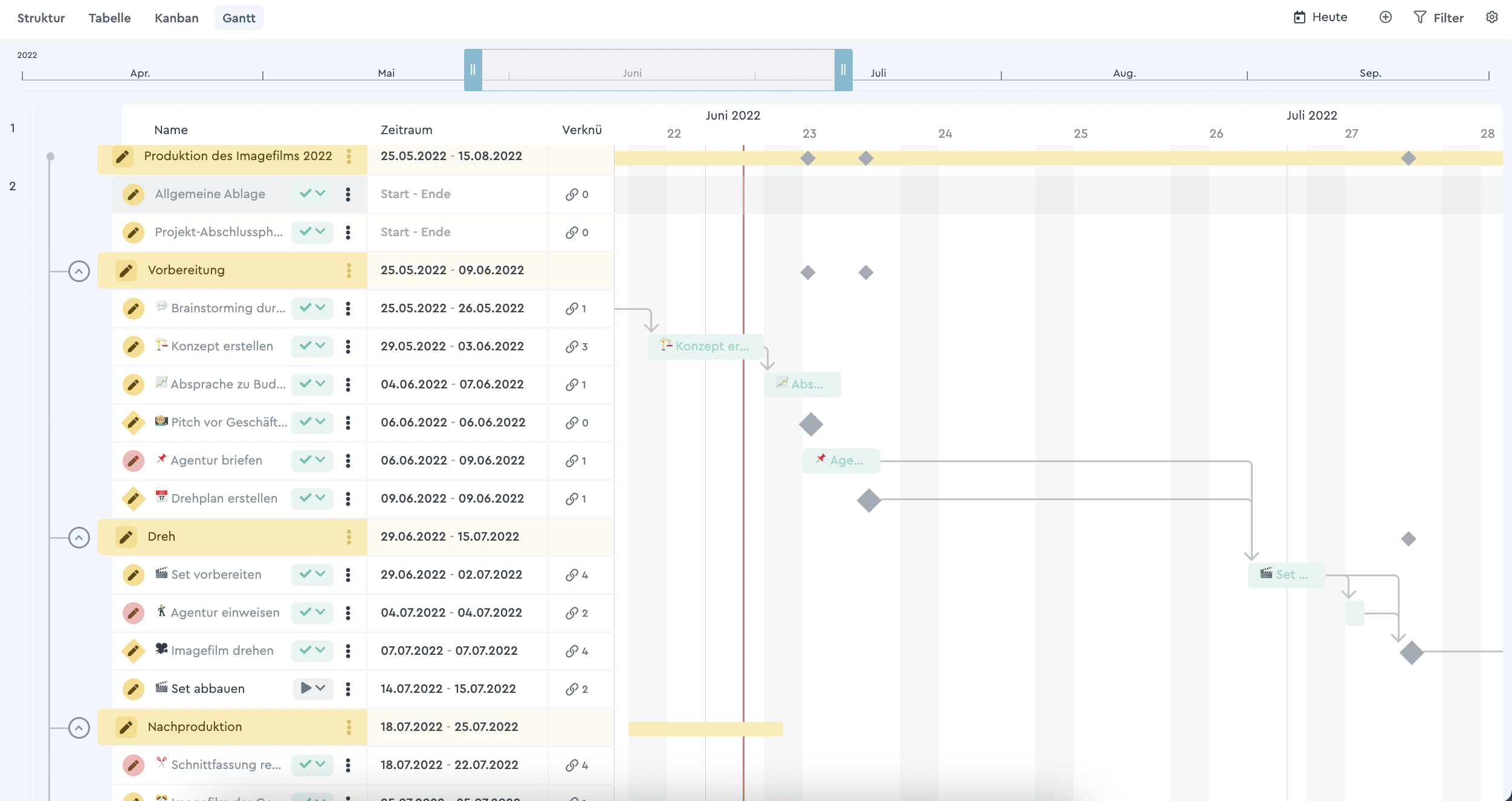Click pencil icon for Set vorbereiten

click(134, 575)
